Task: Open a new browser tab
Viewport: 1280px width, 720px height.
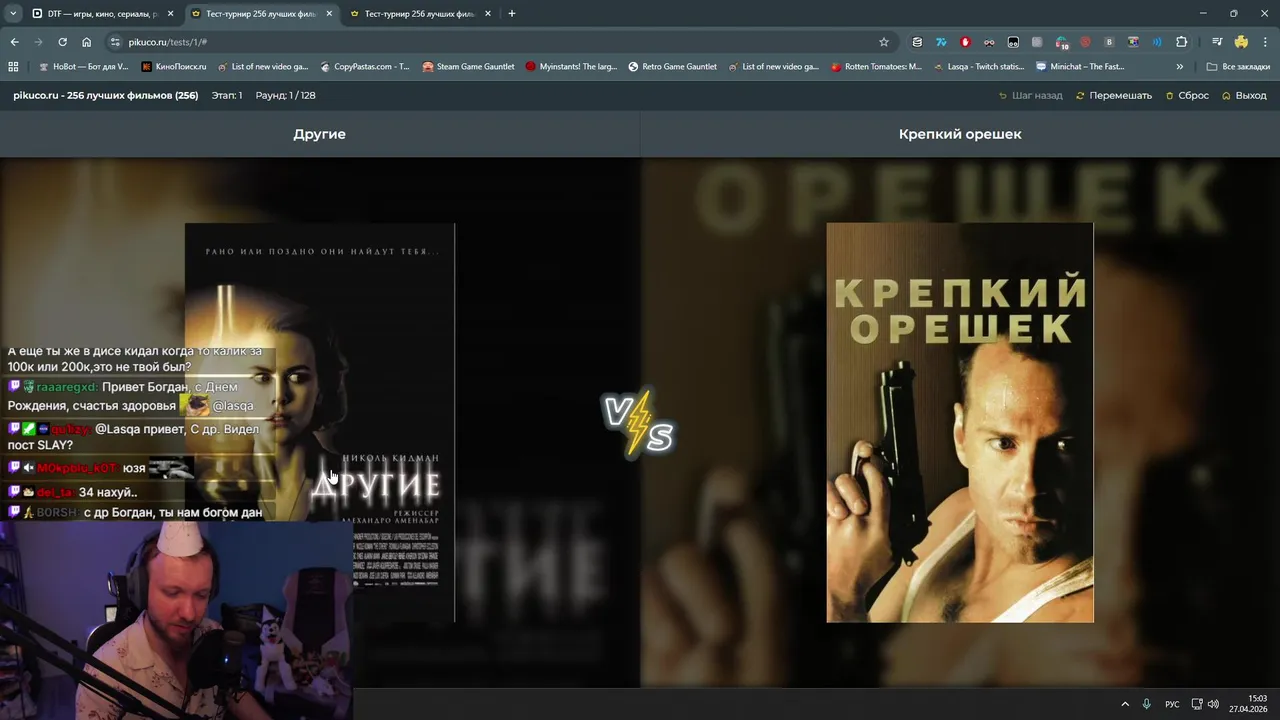Action: coord(512,14)
